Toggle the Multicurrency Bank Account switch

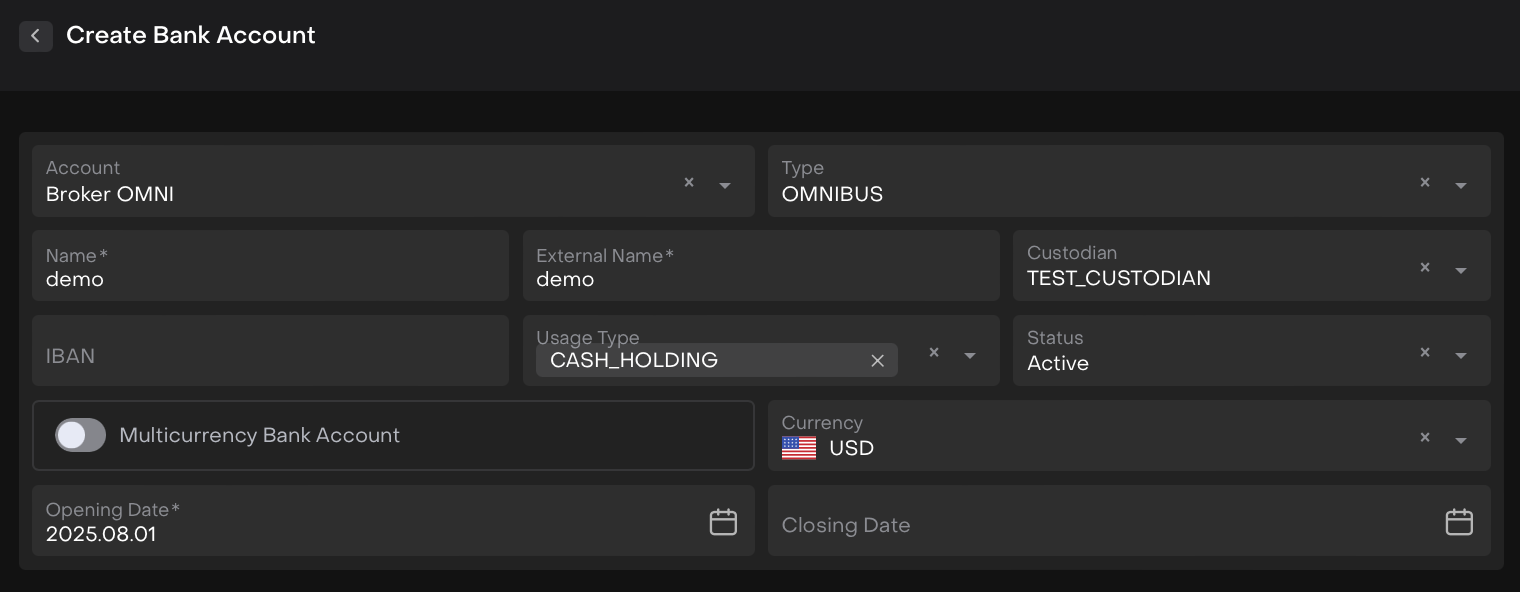(x=81, y=435)
